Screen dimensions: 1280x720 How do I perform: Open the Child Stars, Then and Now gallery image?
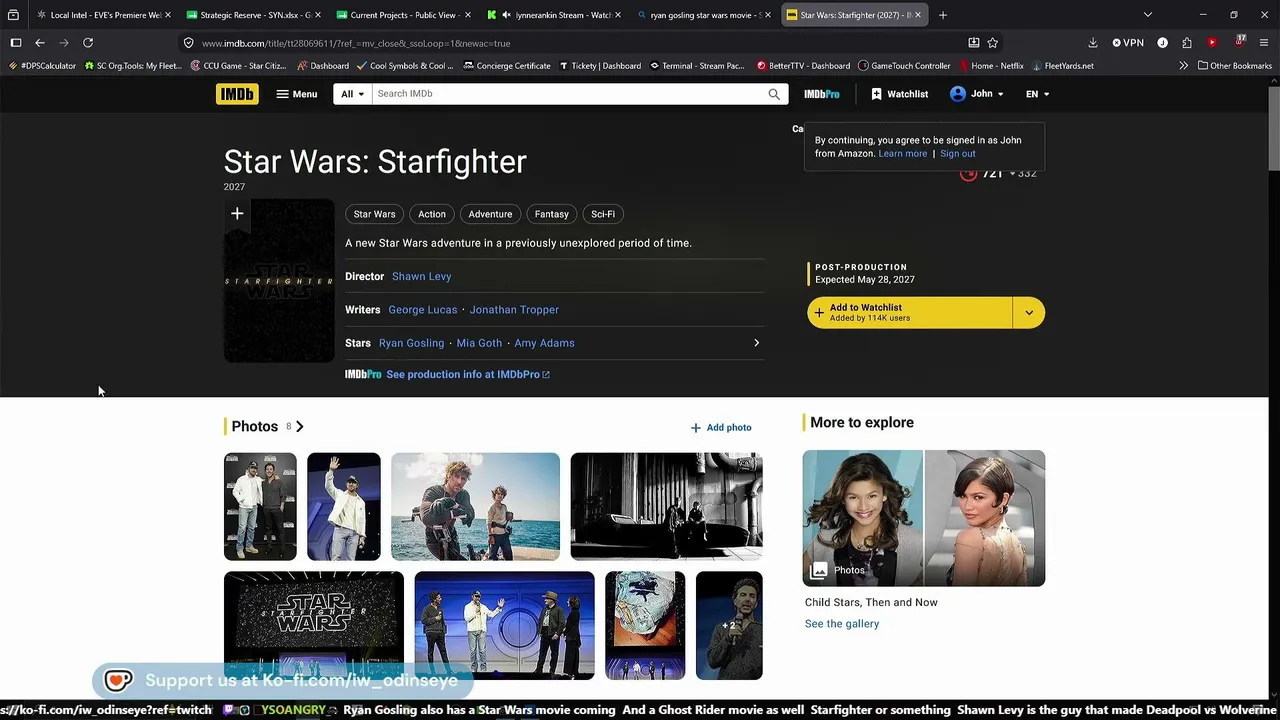(x=924, y=518)
